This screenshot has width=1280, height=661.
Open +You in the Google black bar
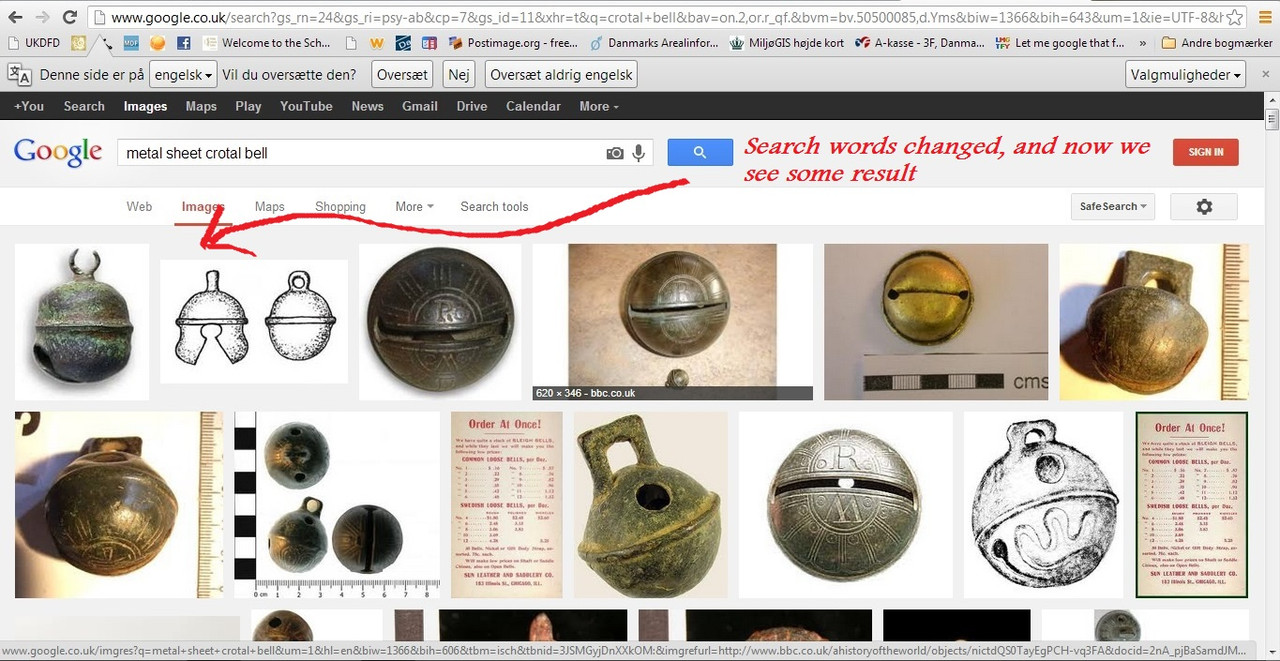click(x=28, y=106)
